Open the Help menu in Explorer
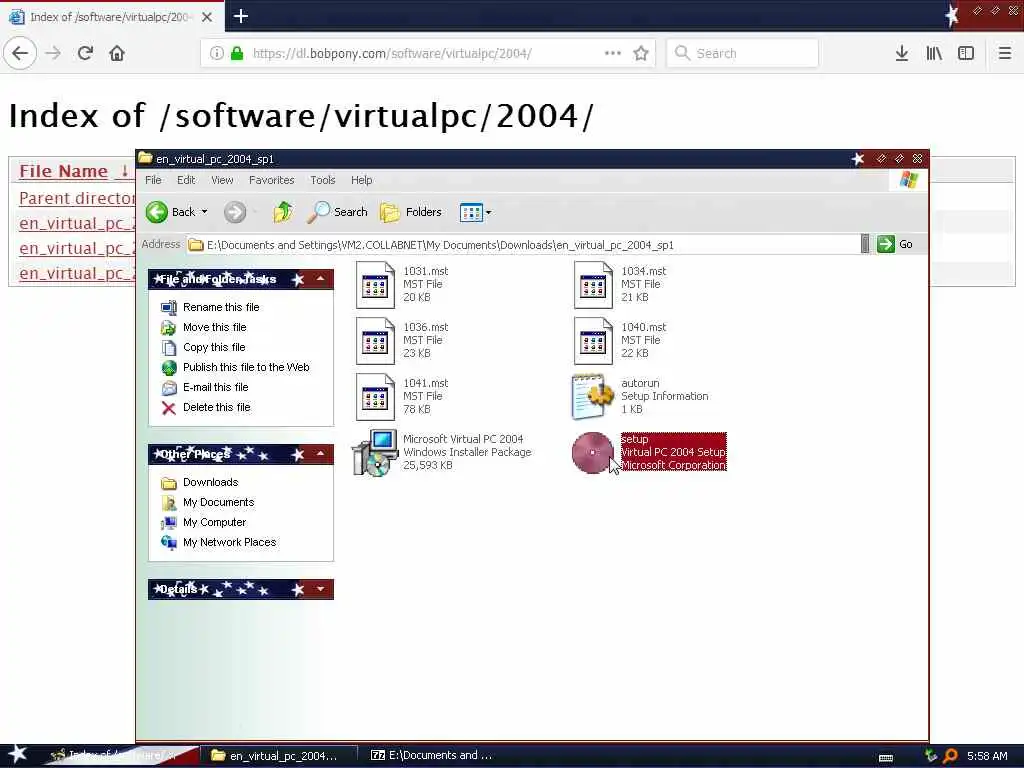Viewport: 1024px width, 768px height. [362, 180]
